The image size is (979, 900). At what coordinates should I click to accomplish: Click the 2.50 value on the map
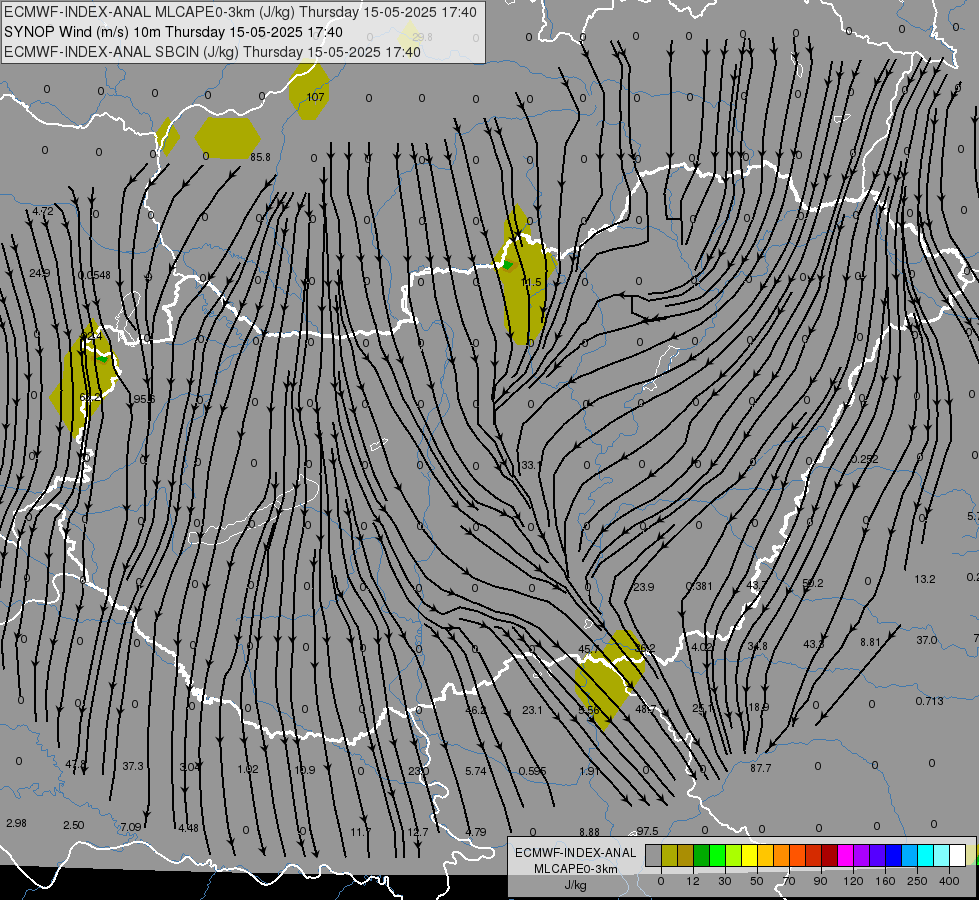click(x=74, y=825)
